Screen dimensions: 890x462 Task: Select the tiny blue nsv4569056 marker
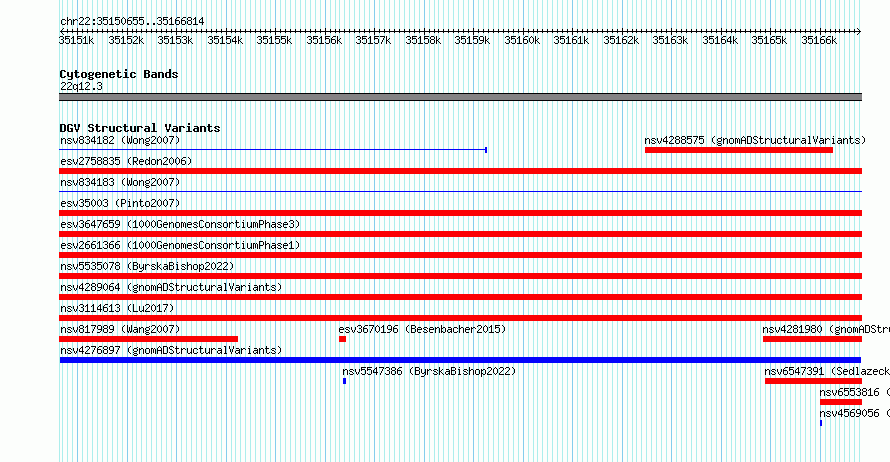(x=821, y=423)
